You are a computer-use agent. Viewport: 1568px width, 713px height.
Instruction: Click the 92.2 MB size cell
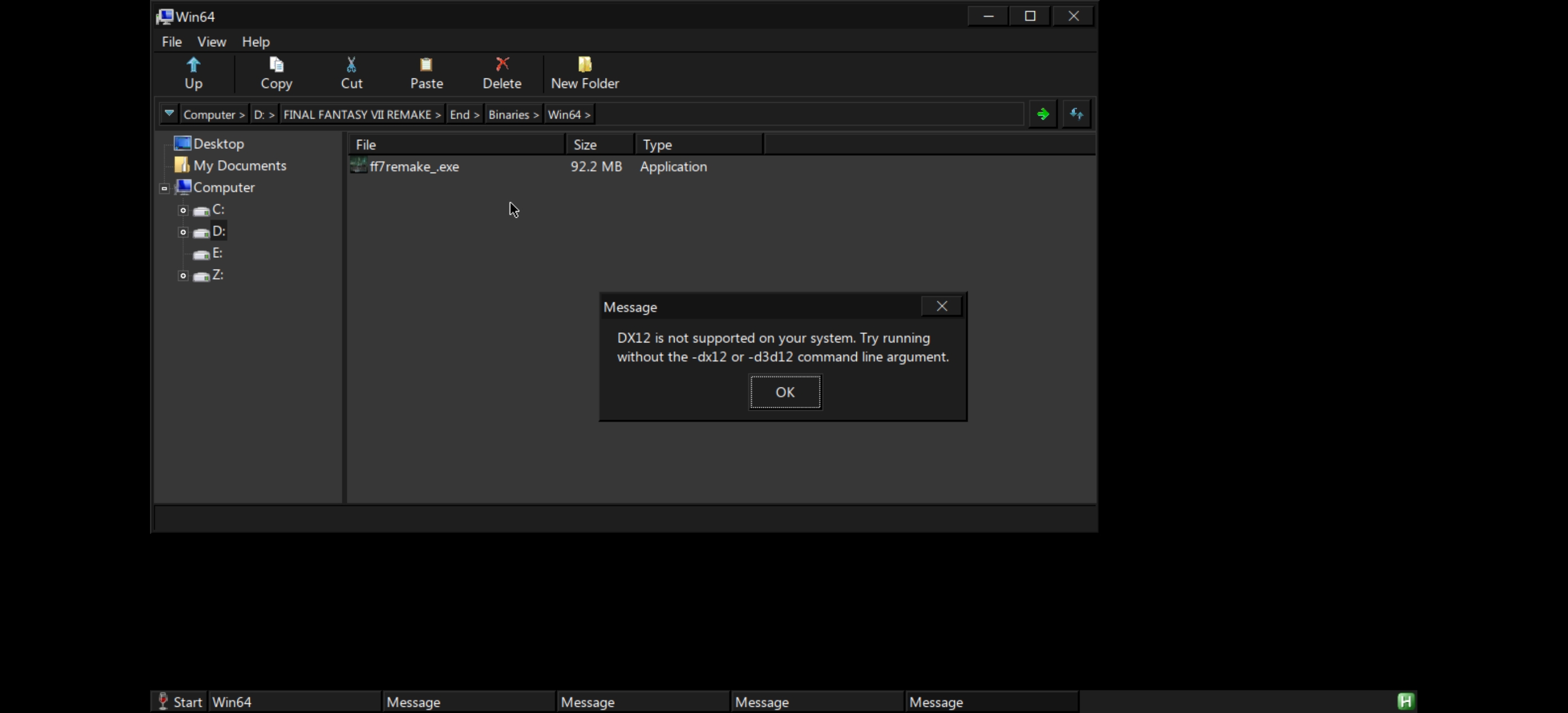click(596, 166)
